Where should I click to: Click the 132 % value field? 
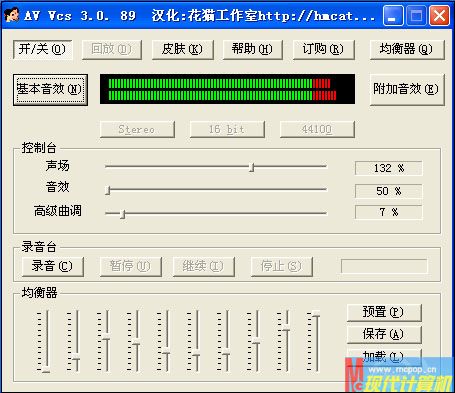[389, 168]
